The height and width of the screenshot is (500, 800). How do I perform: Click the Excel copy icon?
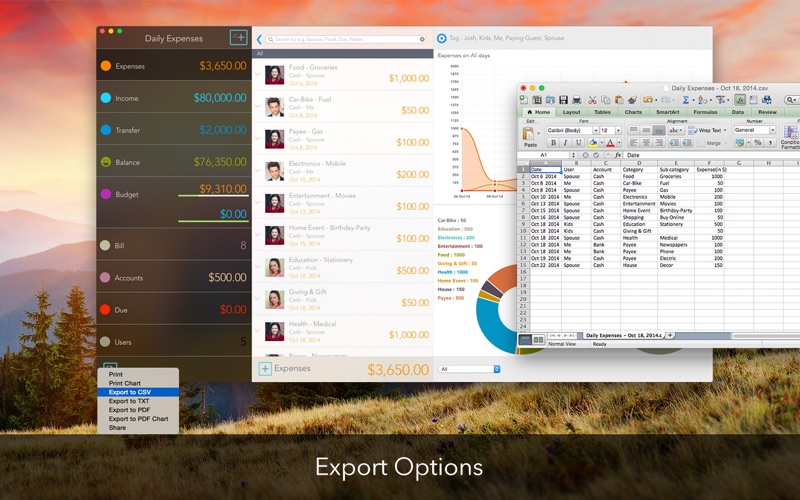(x=606, y=100)
